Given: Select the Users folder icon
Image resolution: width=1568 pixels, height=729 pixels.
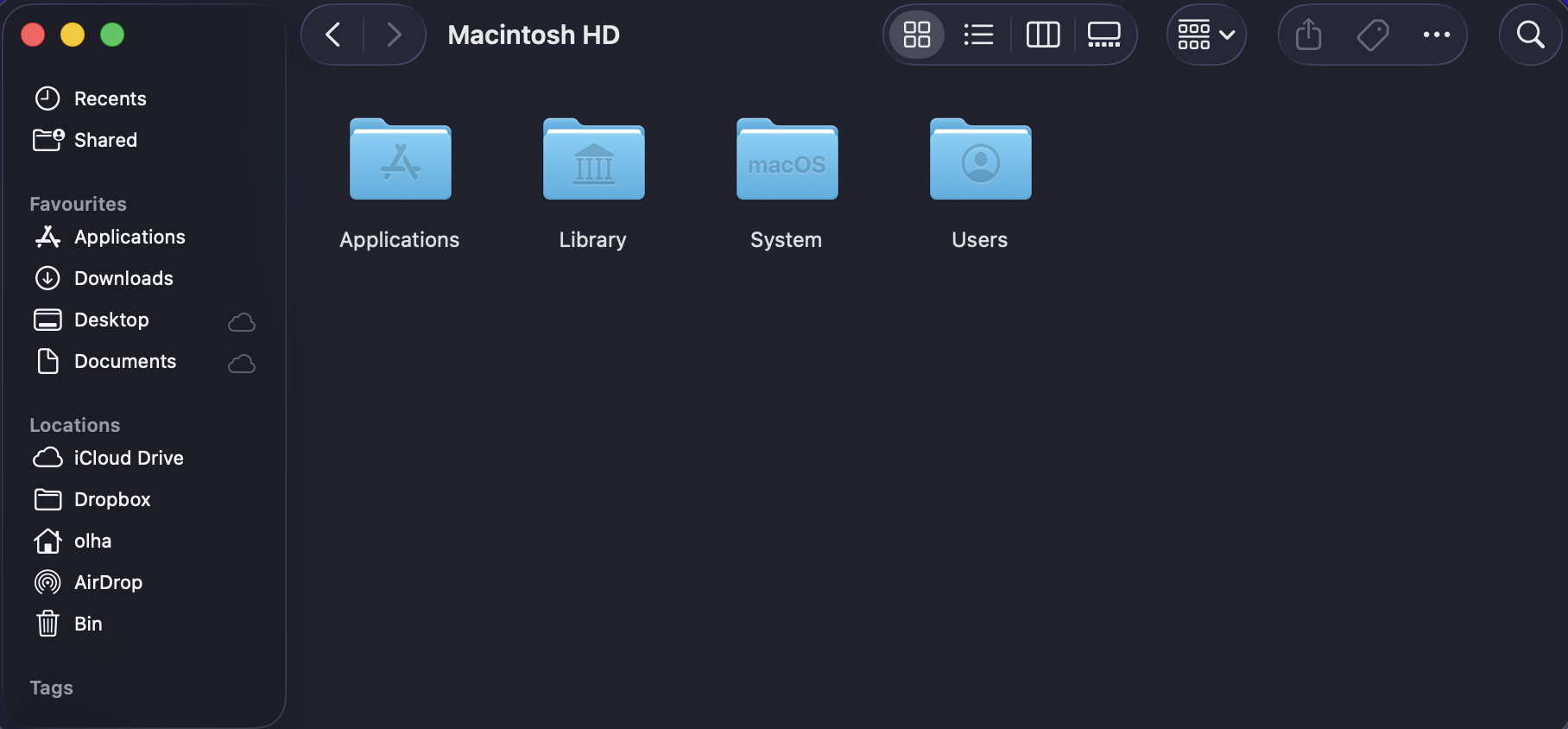Looking at the screenshot, I should click(x=981, y=159).
